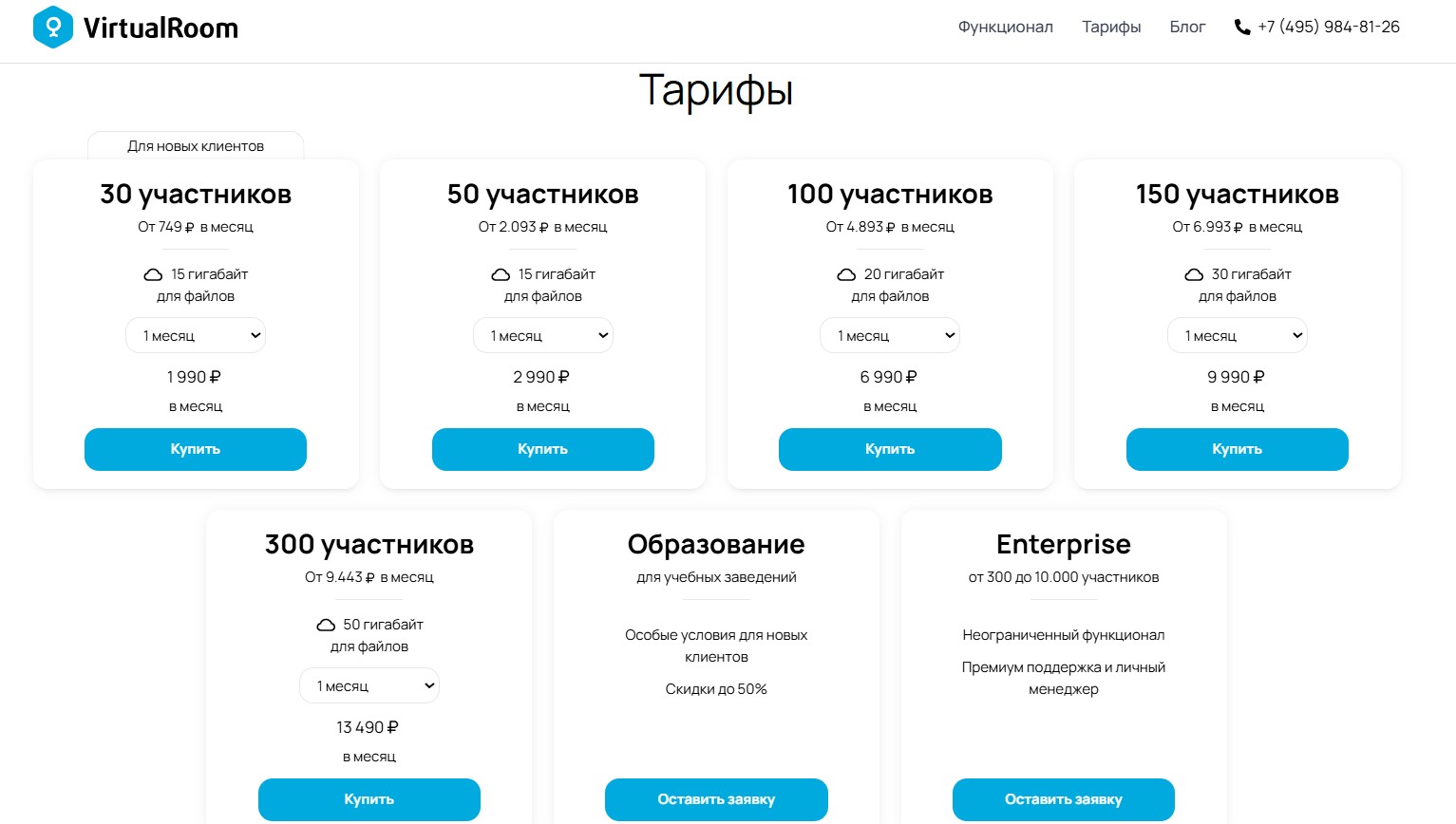
Task: Choose billing period for 150 участников plan
Action: point(1237,335)
